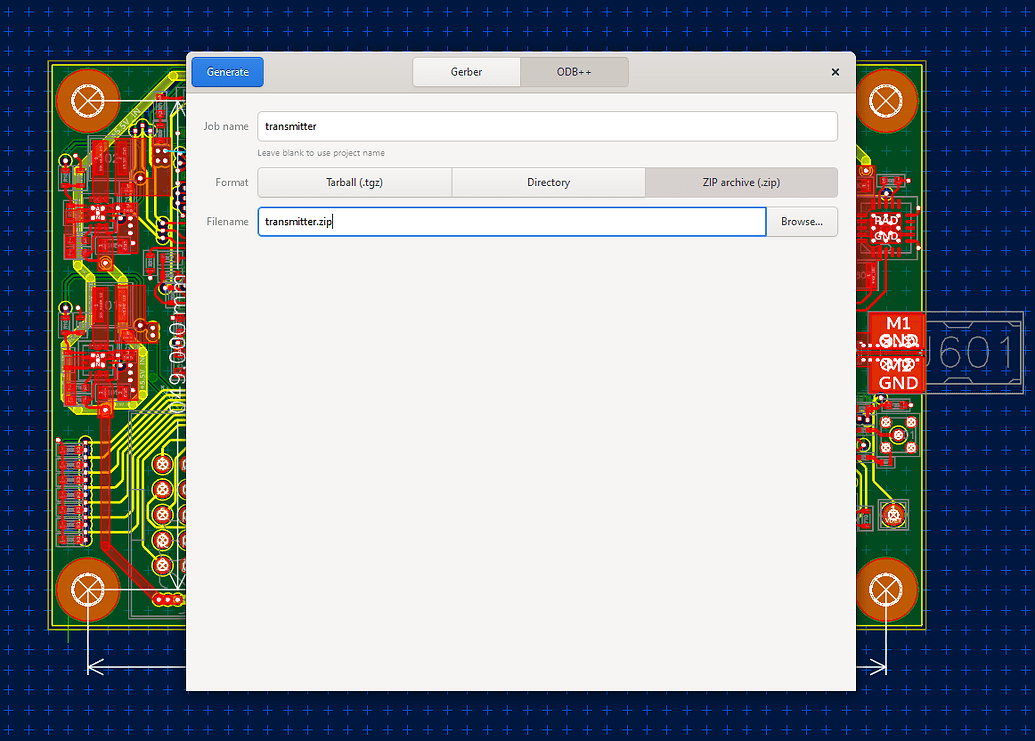Image resolution: width=1035 pixels, height=741 pixels.
Task: Click inside the Filename text field
Action: pos(510,221)
